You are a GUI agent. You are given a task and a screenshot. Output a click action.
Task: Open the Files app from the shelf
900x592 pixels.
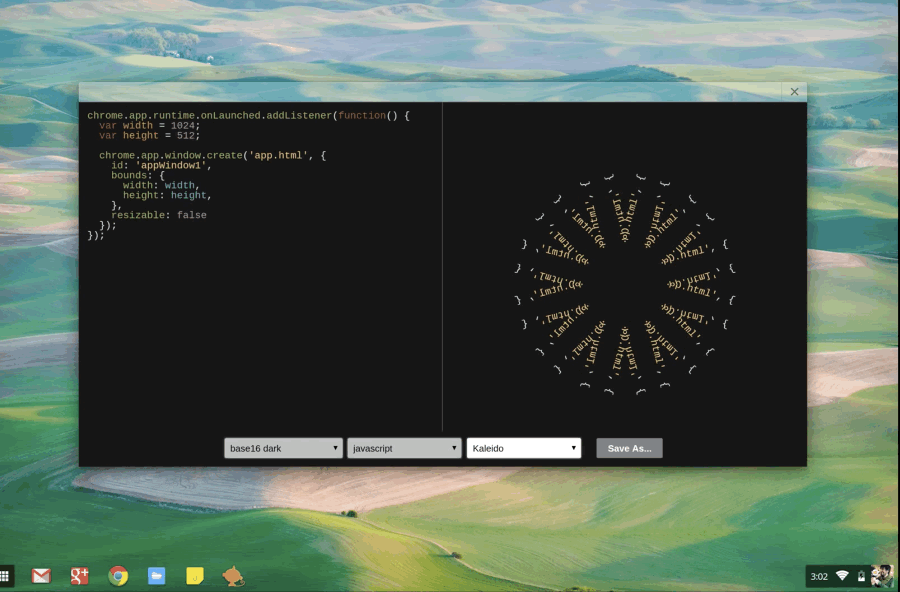click(x=156, y=575)
